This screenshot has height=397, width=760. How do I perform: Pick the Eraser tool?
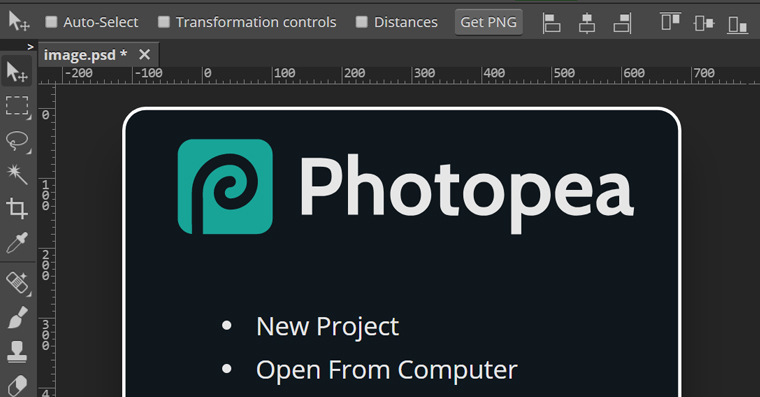(x=17, y=385)
